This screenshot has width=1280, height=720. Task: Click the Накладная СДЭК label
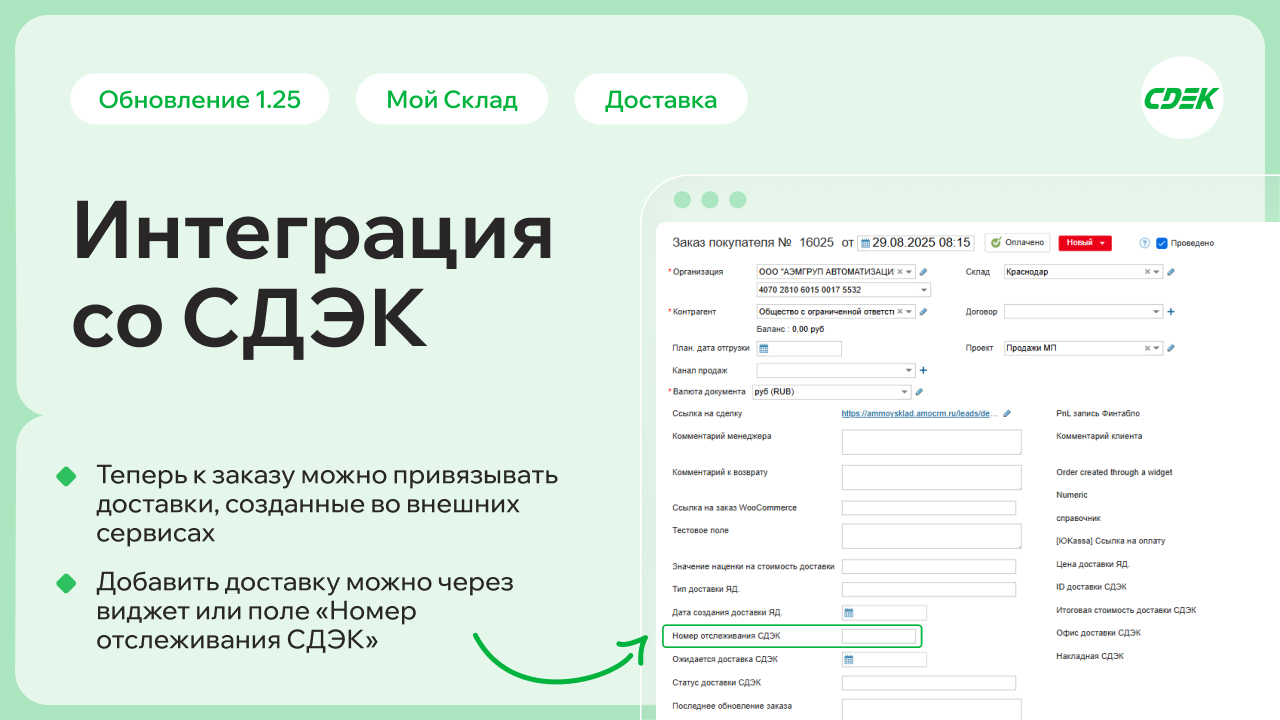click(x=1090, y=656)
